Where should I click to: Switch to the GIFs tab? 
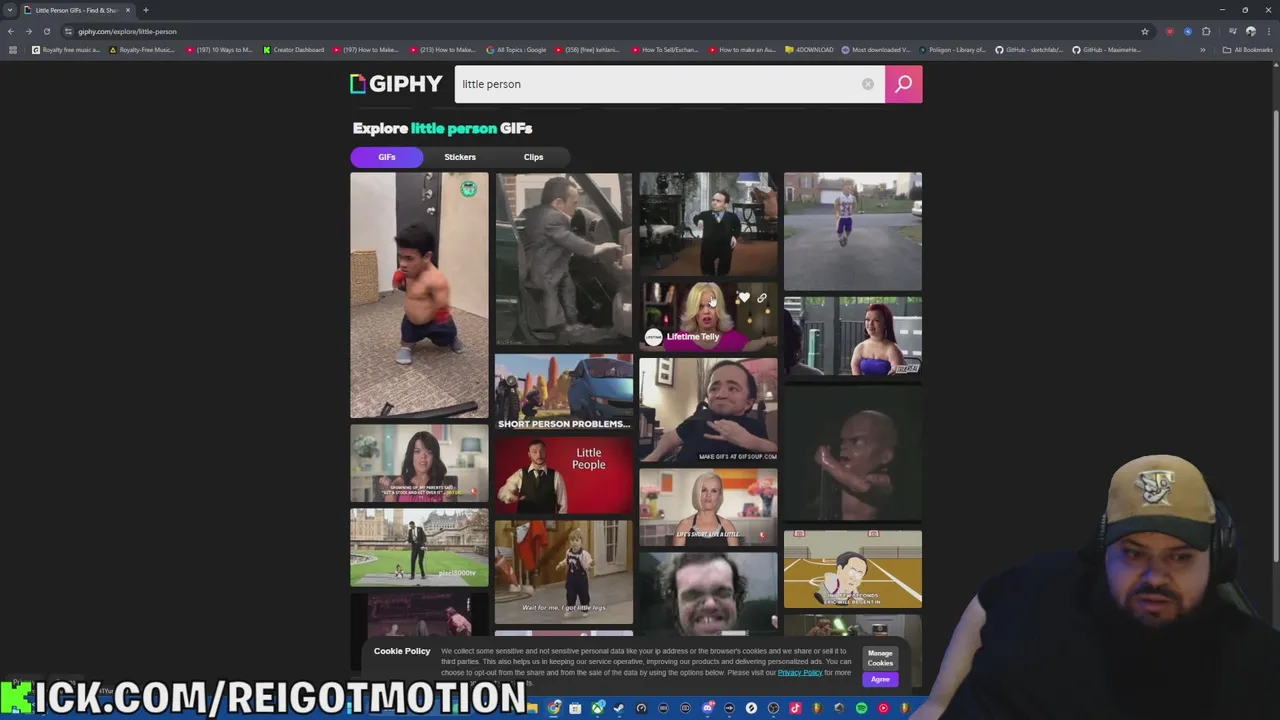(387, 157)
